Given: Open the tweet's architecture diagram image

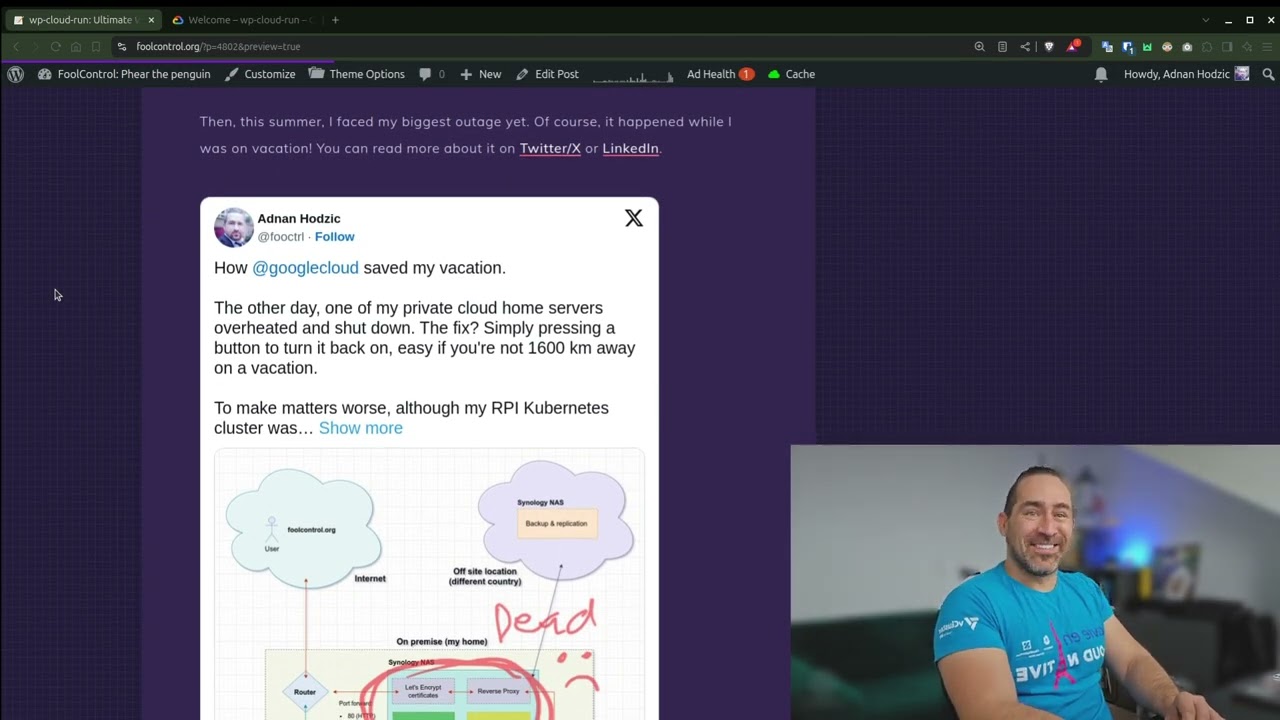Looking at the screenshot, I should pyautogui.click(x=429, y=585).
